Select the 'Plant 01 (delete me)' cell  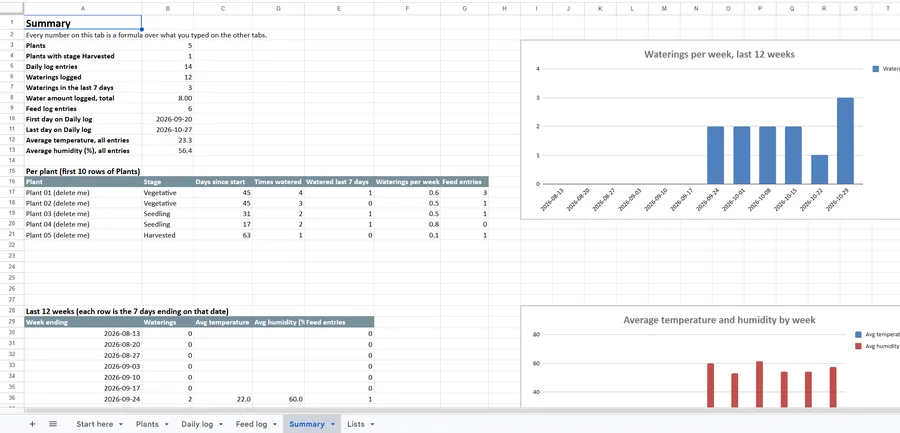coord(83,193)
